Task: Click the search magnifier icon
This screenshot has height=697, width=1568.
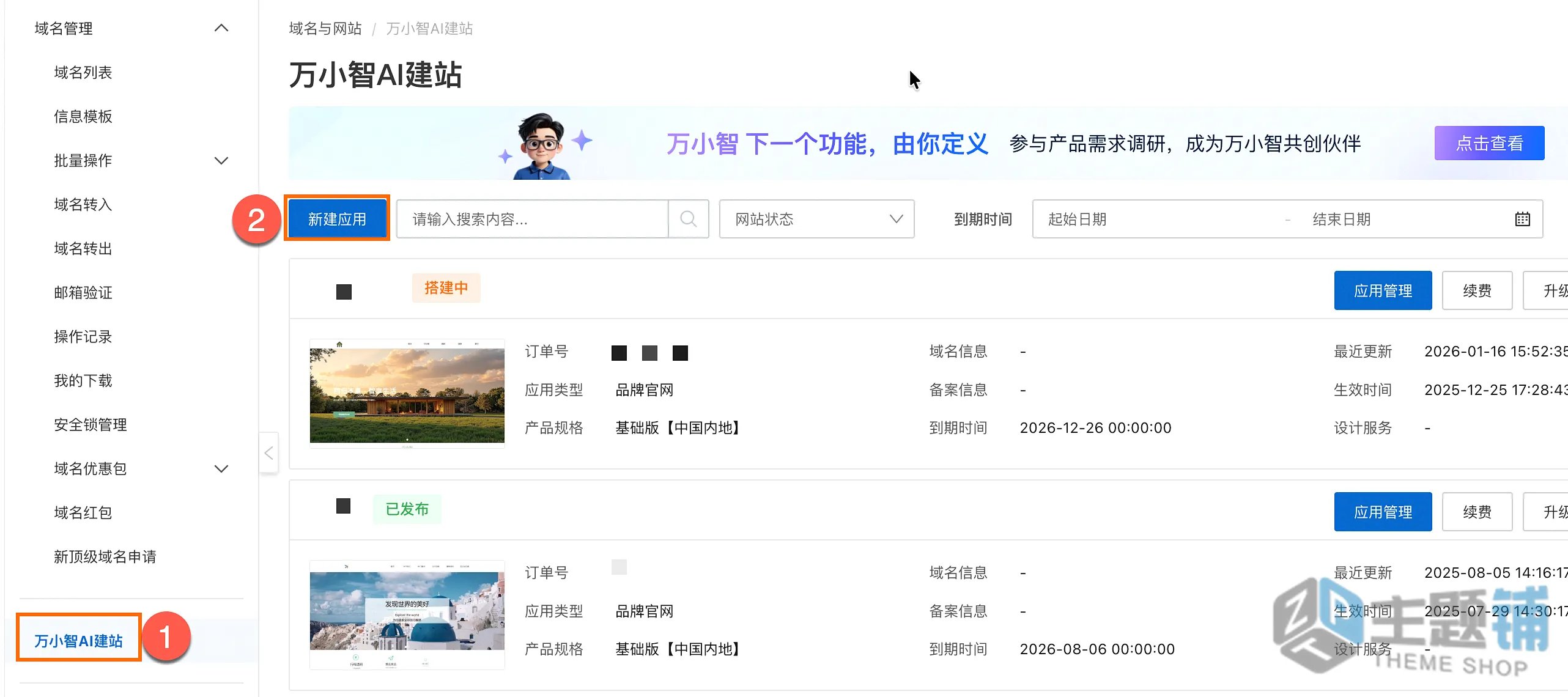Action: click(x=688, y=219)
